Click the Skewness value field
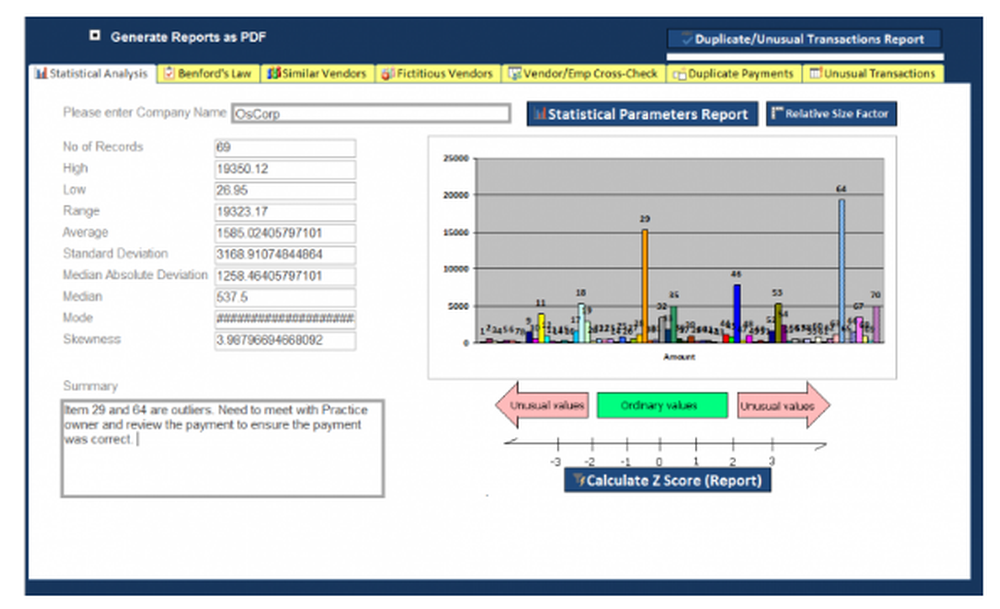Screen dimensions: 1000x609 click(x=285, y=340)
